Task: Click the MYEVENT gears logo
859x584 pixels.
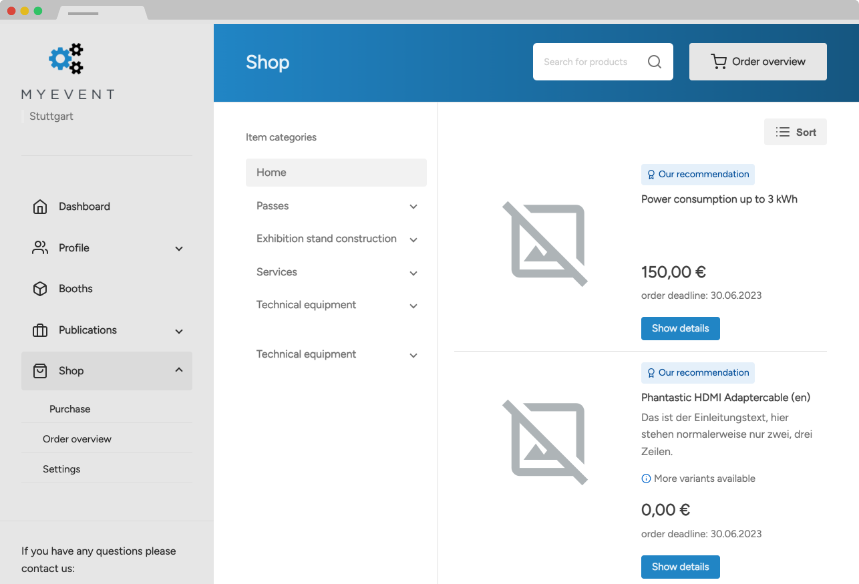Action: (67, 59)
